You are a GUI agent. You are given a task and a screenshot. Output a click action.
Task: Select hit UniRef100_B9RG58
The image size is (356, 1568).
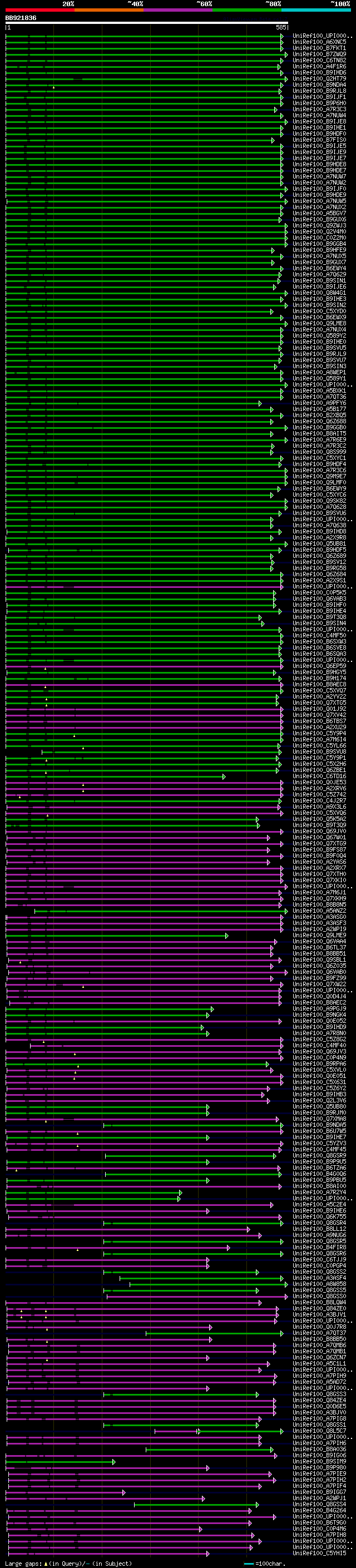[x=319, y=568]
